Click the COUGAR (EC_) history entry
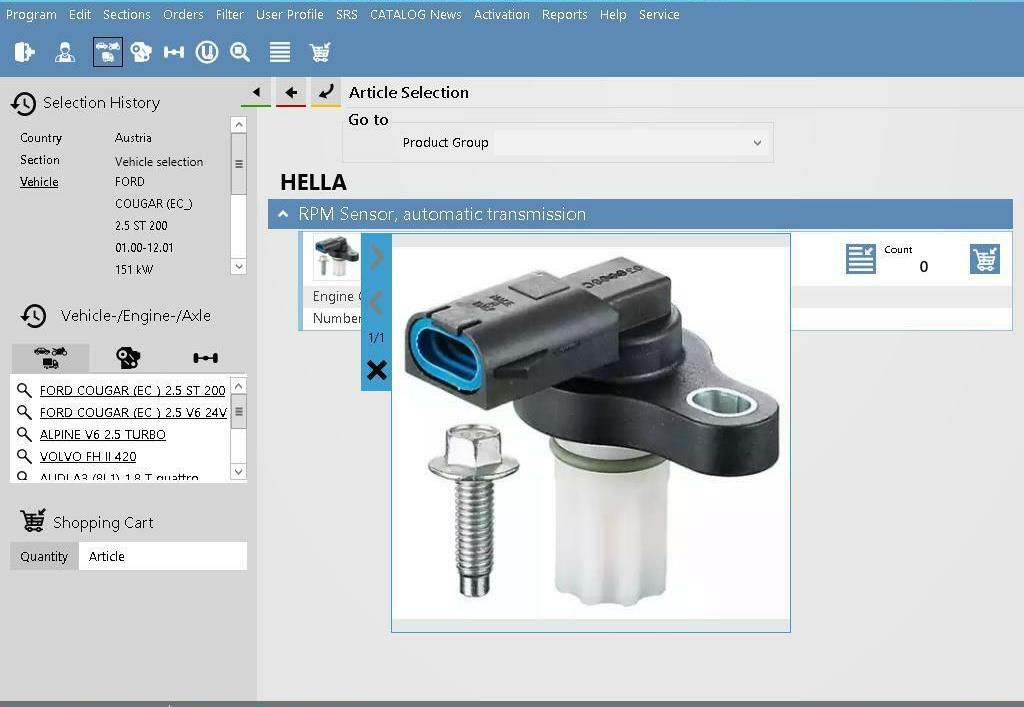Image resolution: width=1024 pixels, height=707 pixels. (x=153, y=204)
